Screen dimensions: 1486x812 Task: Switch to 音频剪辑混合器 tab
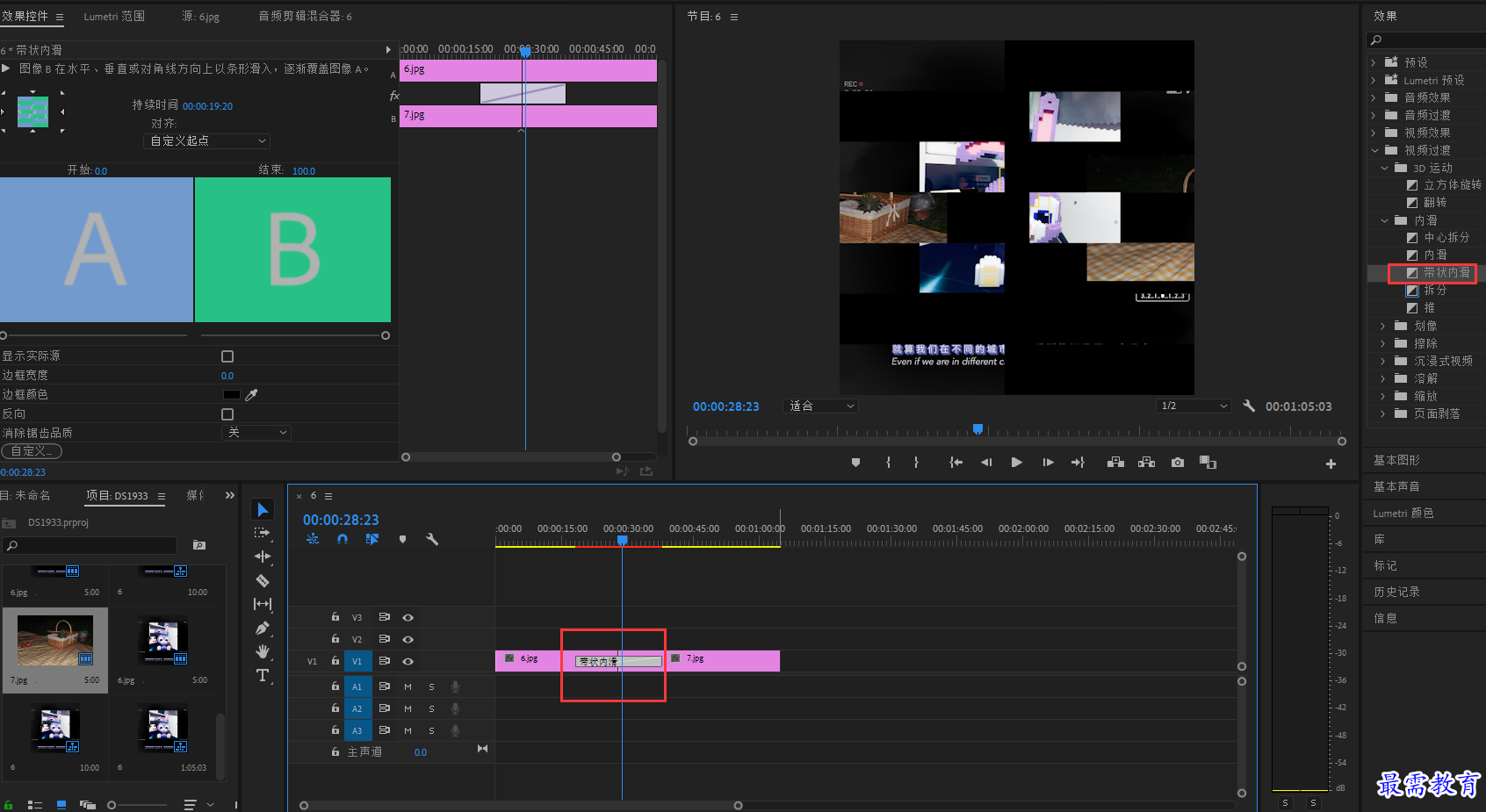pyautogui.click(x=305, y=17)
